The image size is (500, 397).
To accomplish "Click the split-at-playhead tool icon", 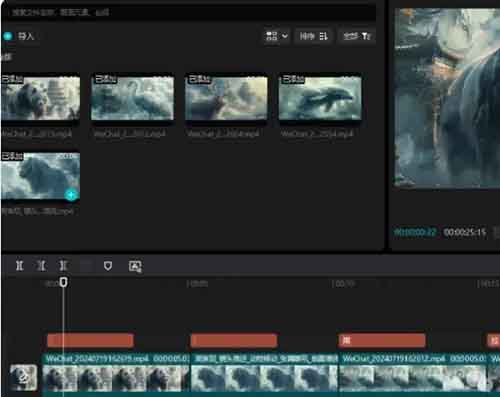I will coord(20,266).
